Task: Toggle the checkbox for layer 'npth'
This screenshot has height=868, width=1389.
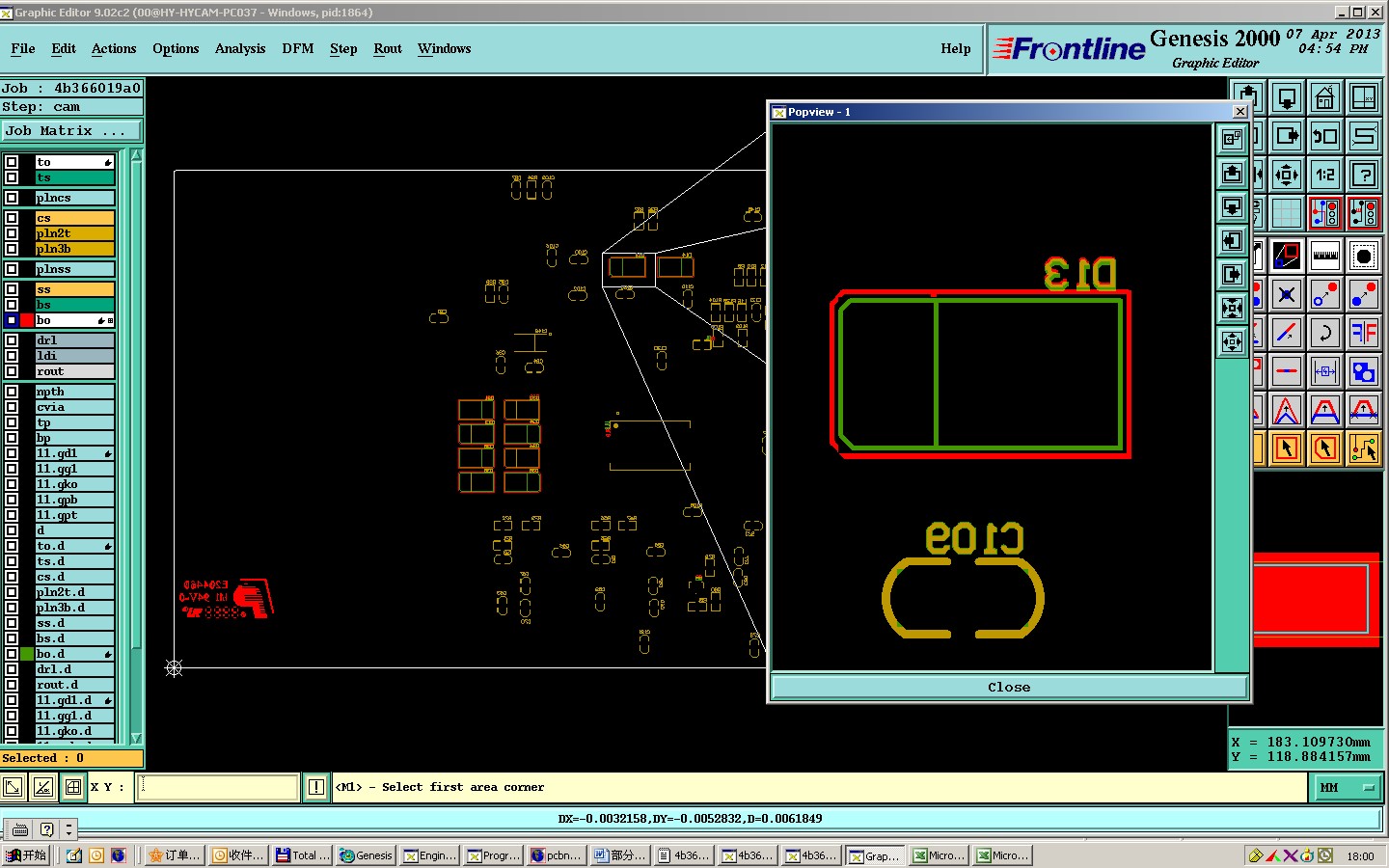Action: 12,392
